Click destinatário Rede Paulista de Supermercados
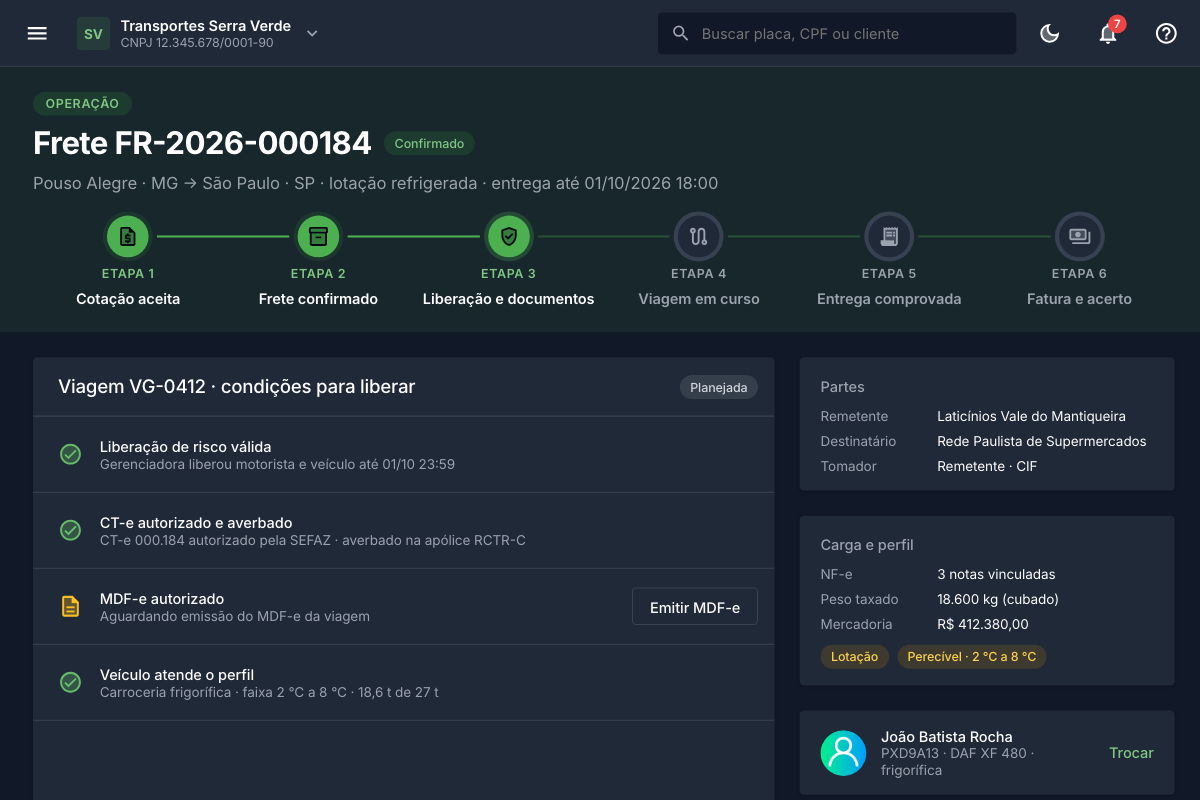 pos(1042,441)
